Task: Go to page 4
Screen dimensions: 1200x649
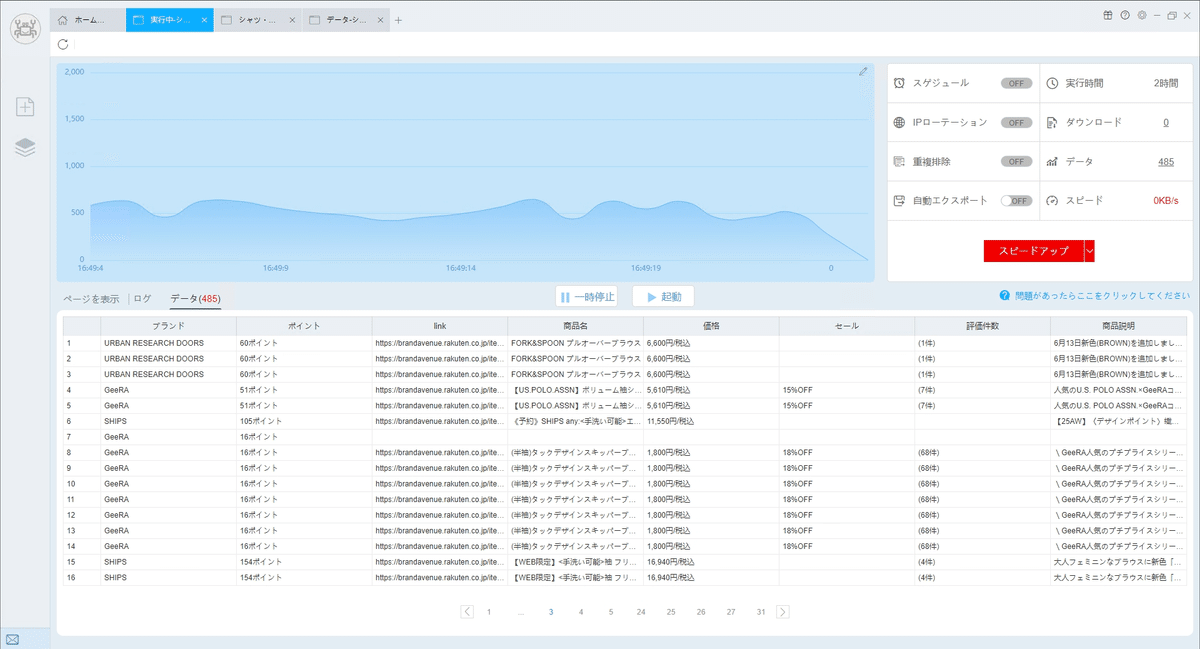Action: pyautogui.click(x=581, y=611)
